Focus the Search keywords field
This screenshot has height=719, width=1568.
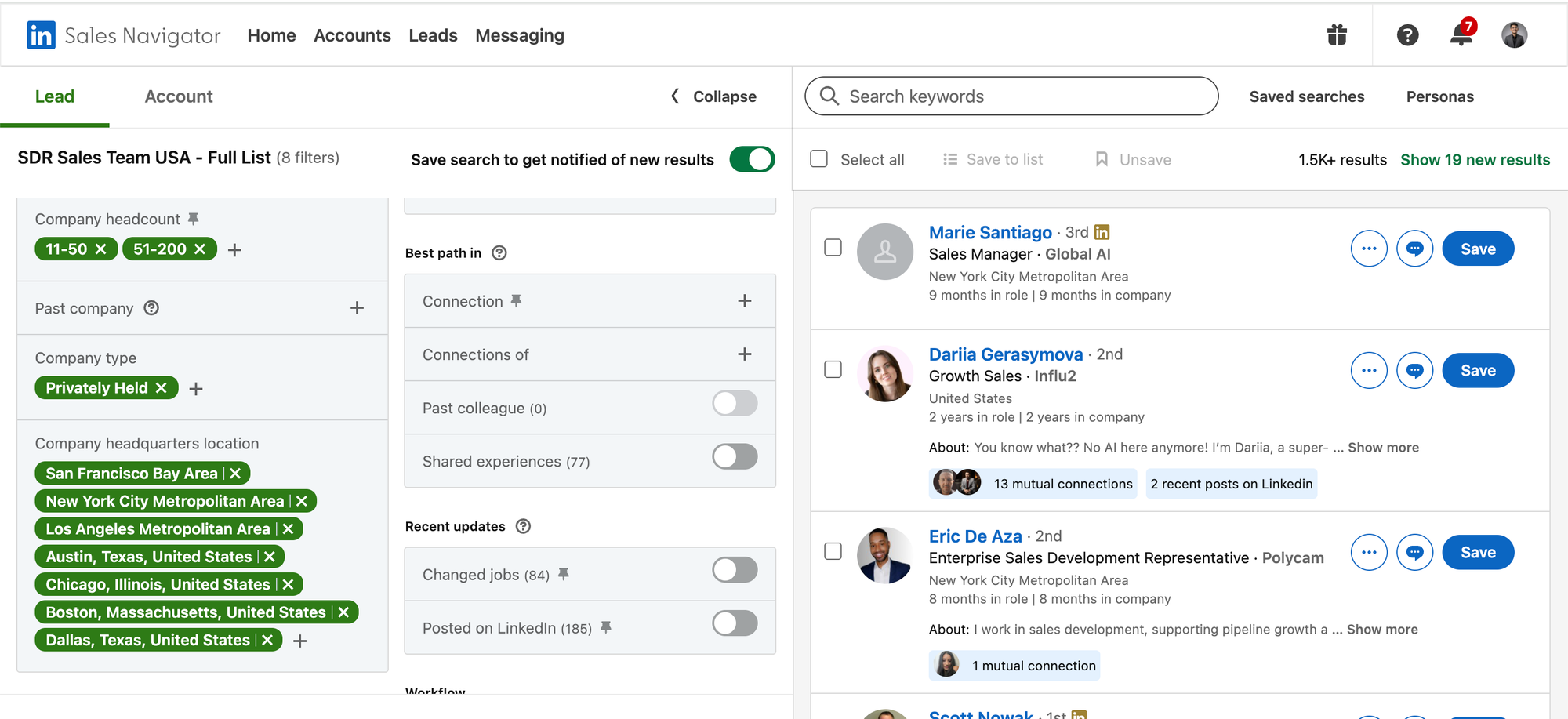tap(1019, 96)
